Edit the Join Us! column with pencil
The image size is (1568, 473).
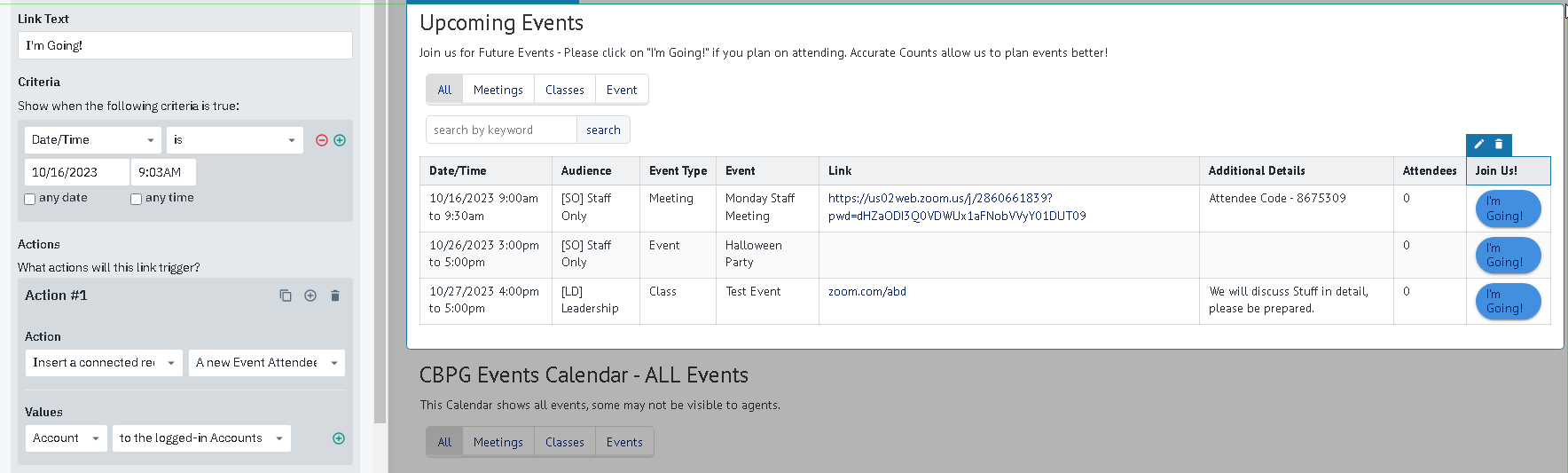[x=1479, y=145]
